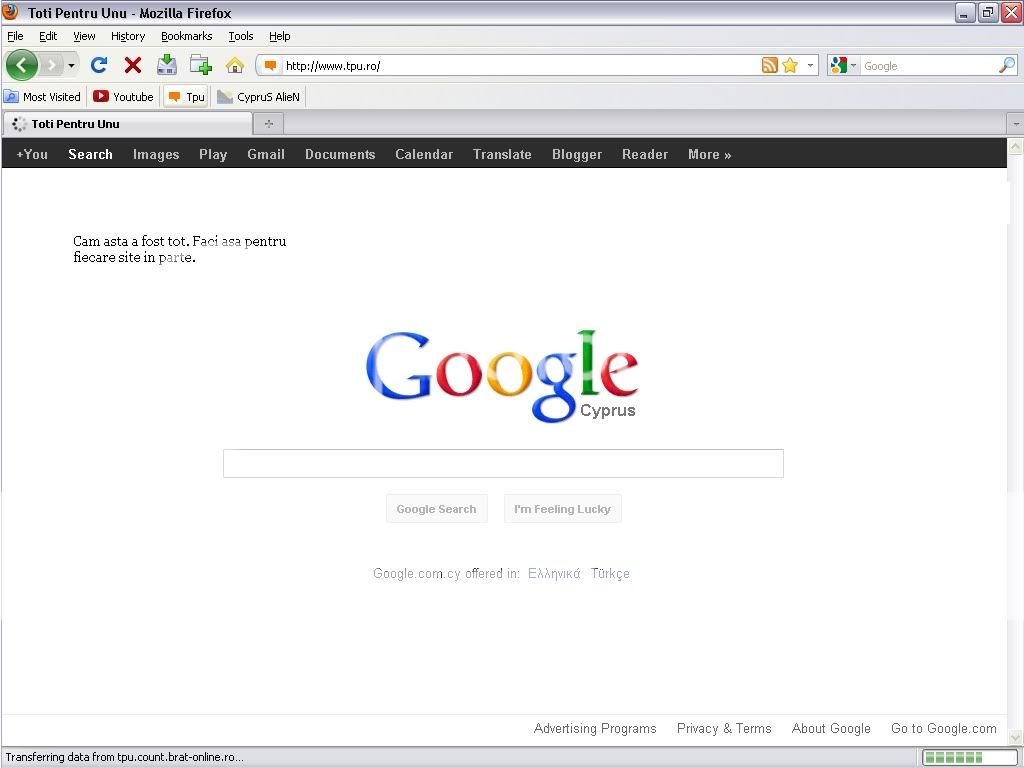Image resolution: width=1024 pixels, height=768 pixels.
Task: Open Blogger in the Google bar
Action: tap(577, 154)
